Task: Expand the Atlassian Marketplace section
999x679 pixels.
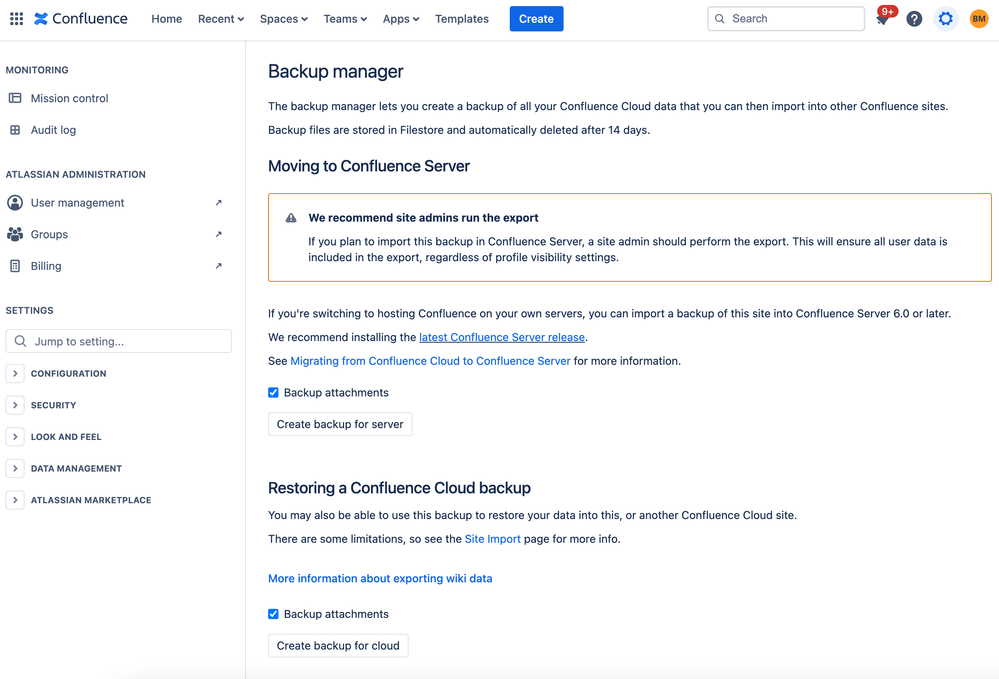Action: 15,501
